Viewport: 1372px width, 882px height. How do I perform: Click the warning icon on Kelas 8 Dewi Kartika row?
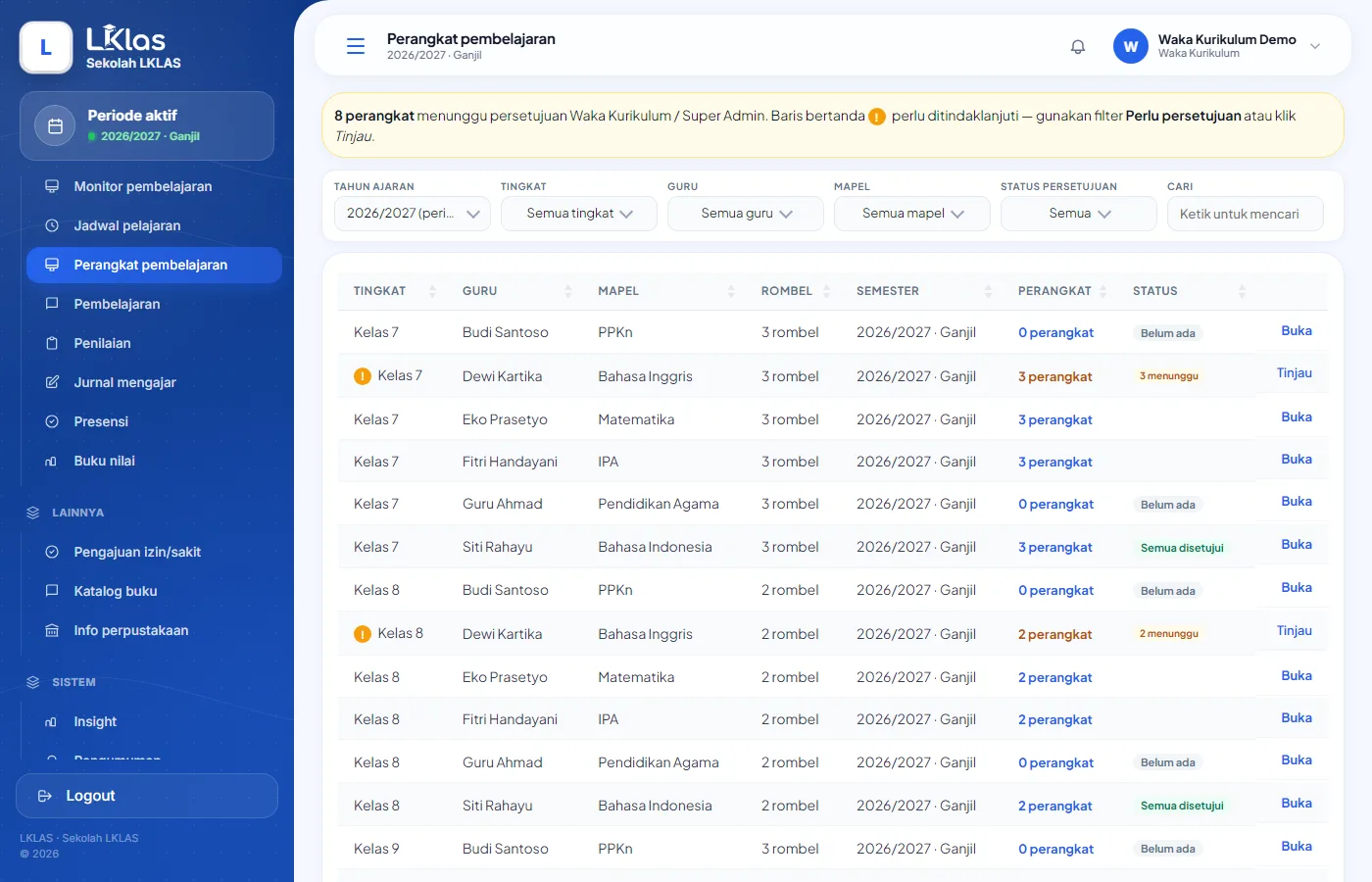(363, 634)
